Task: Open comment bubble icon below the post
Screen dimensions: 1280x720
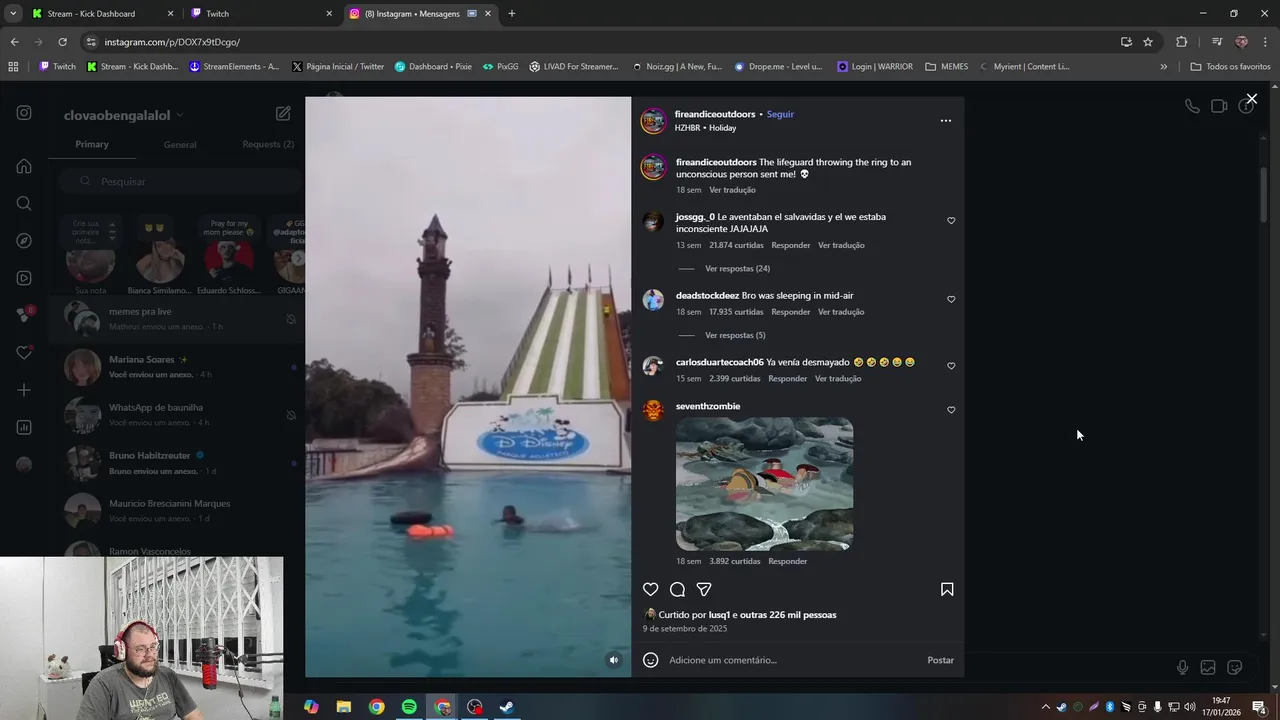Action: (x=677, y=589)
